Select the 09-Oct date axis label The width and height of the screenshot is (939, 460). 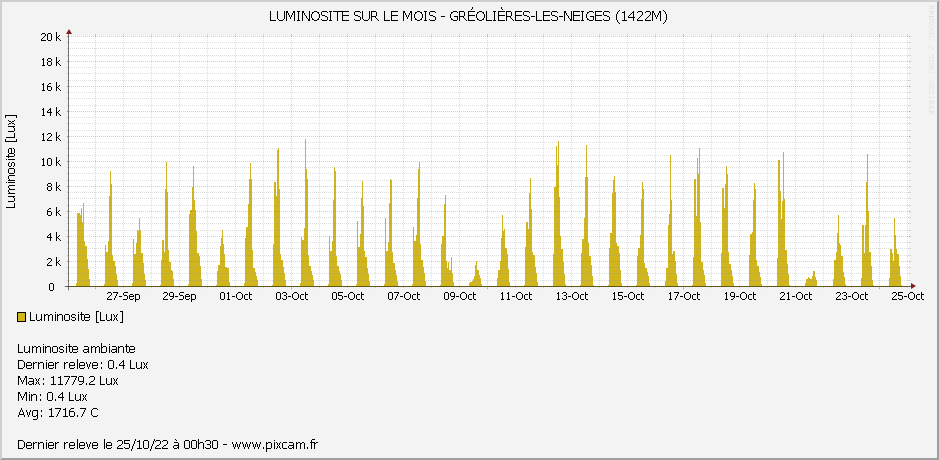(x=459, y=296)
